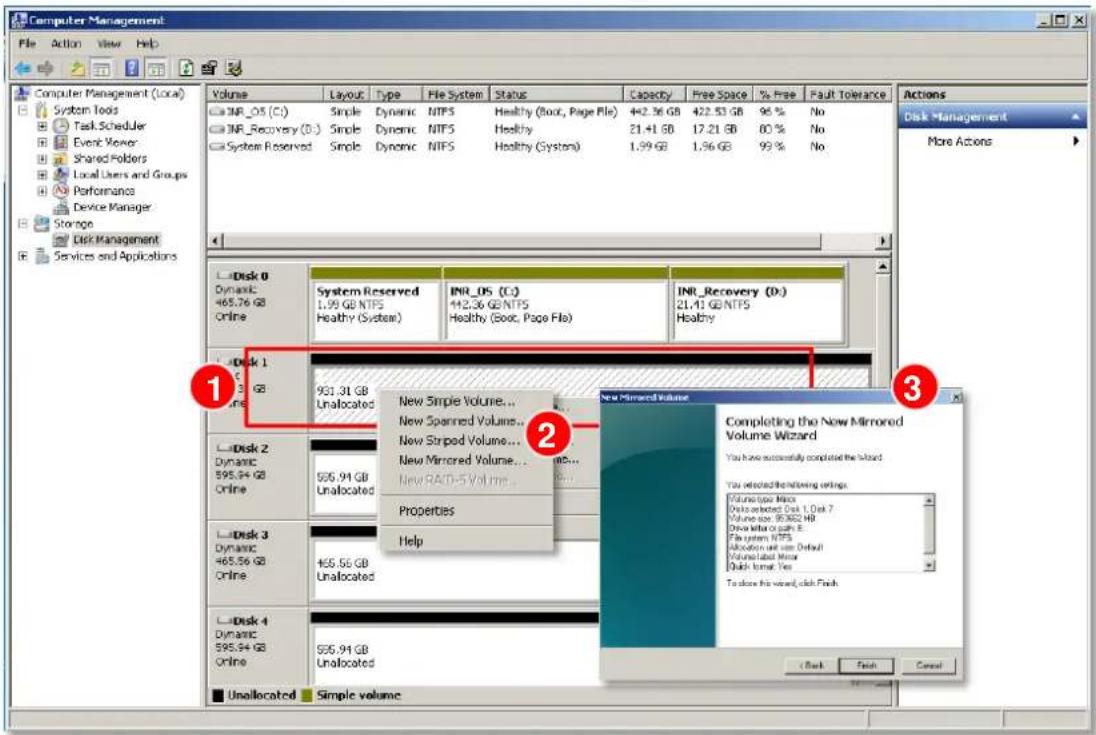Open the View menu
Viewport: 1096px width, 735px height.
coord(109,43)
